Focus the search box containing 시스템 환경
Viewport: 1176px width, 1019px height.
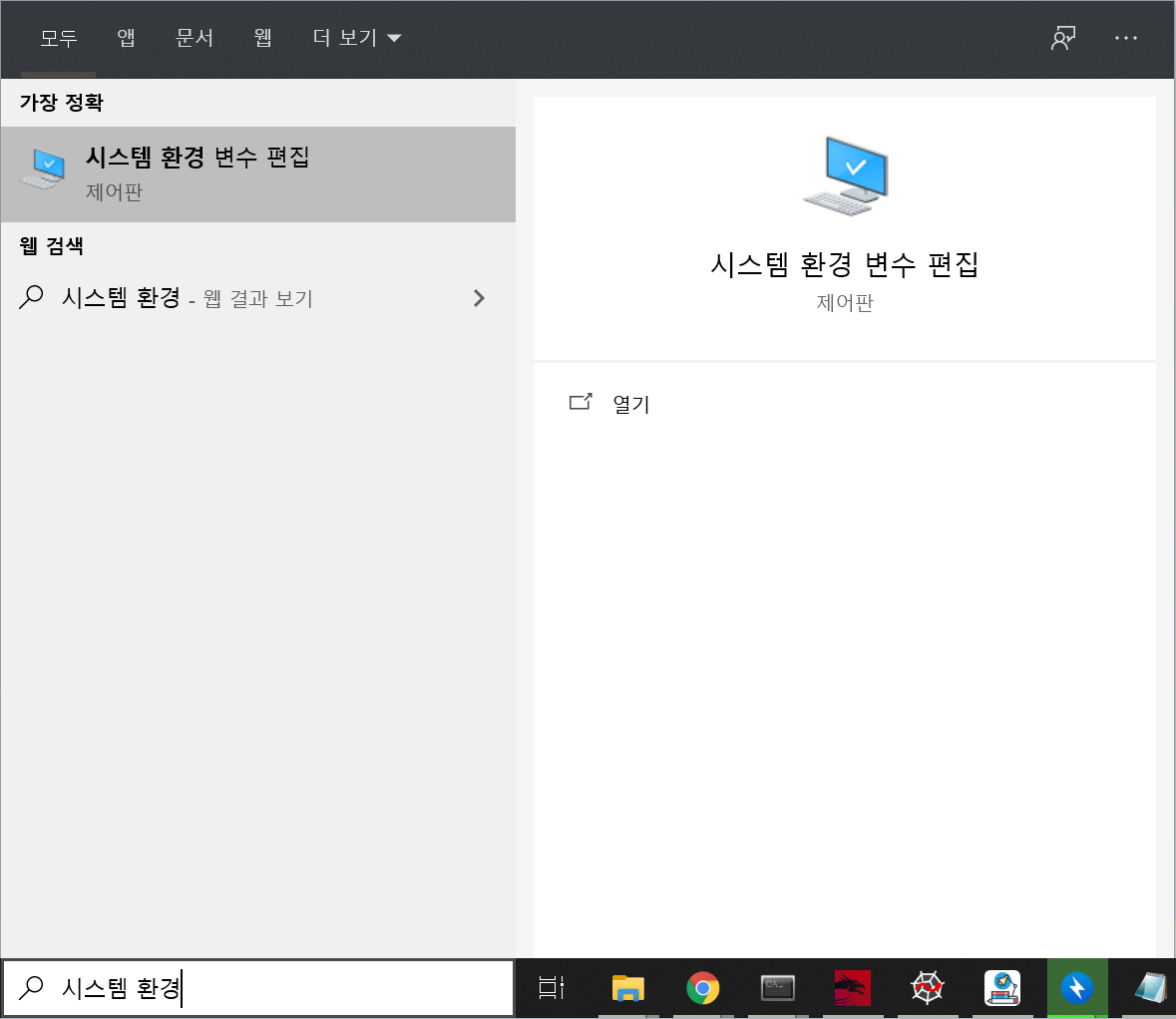[x=258, y=988]
